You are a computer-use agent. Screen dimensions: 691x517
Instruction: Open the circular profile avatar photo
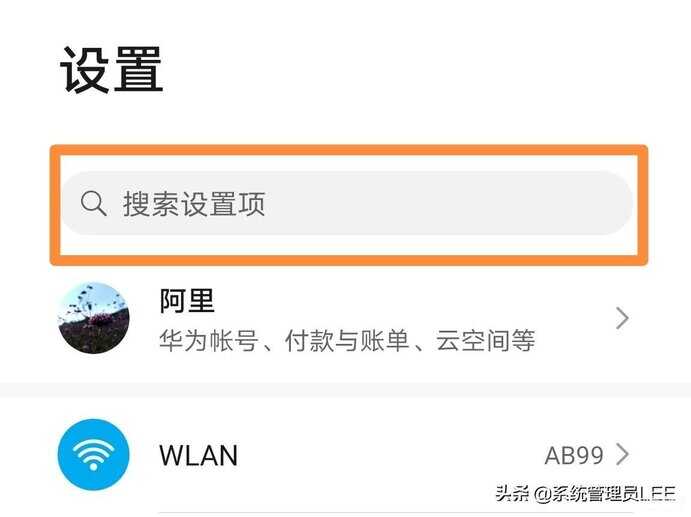tap(93, 318)
